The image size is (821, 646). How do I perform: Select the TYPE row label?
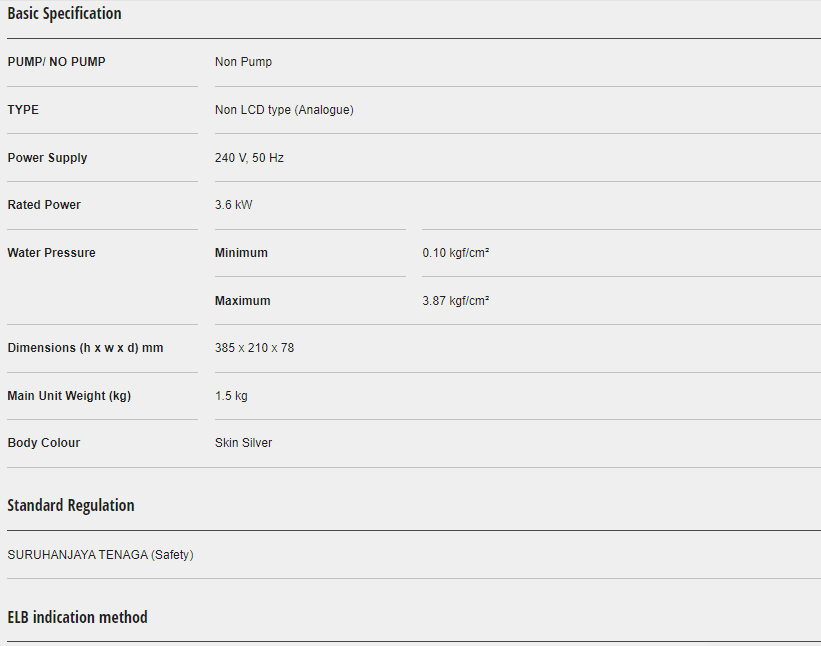tap(23, 110)
